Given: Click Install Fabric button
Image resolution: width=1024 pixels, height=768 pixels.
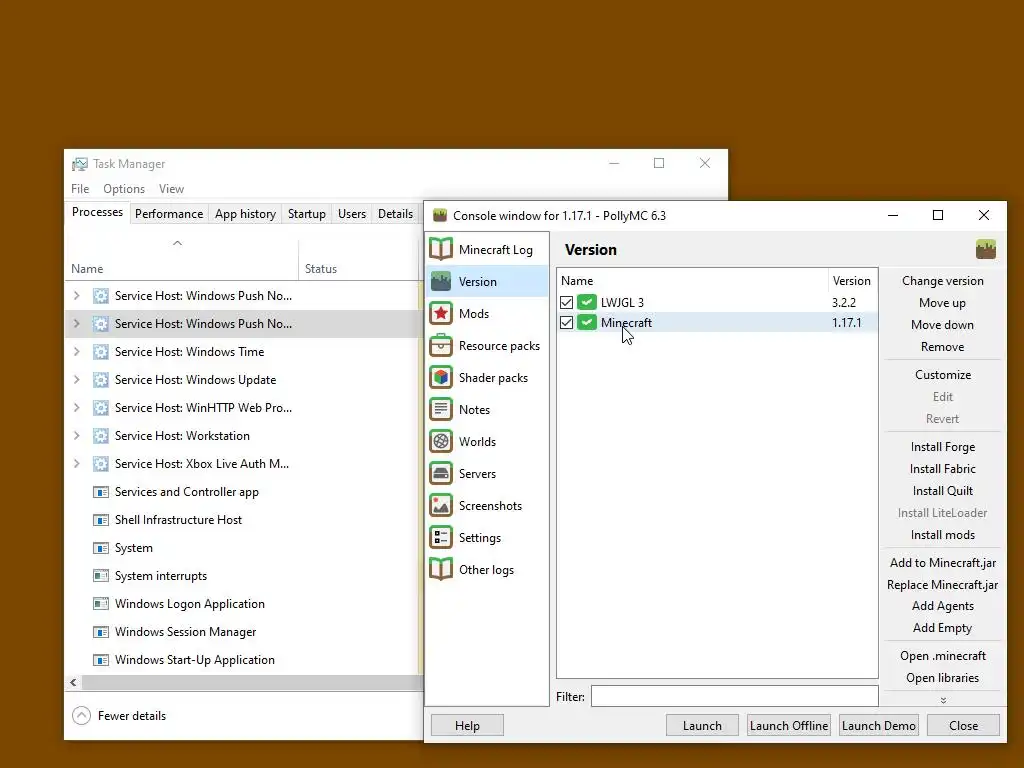Looking at the screenshot, I should point(942,469).
